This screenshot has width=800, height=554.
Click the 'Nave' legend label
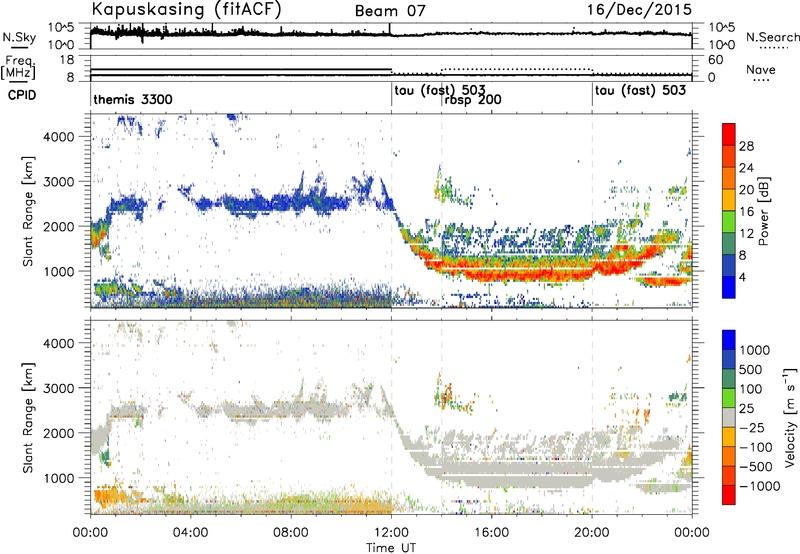[x=761, y=70]
